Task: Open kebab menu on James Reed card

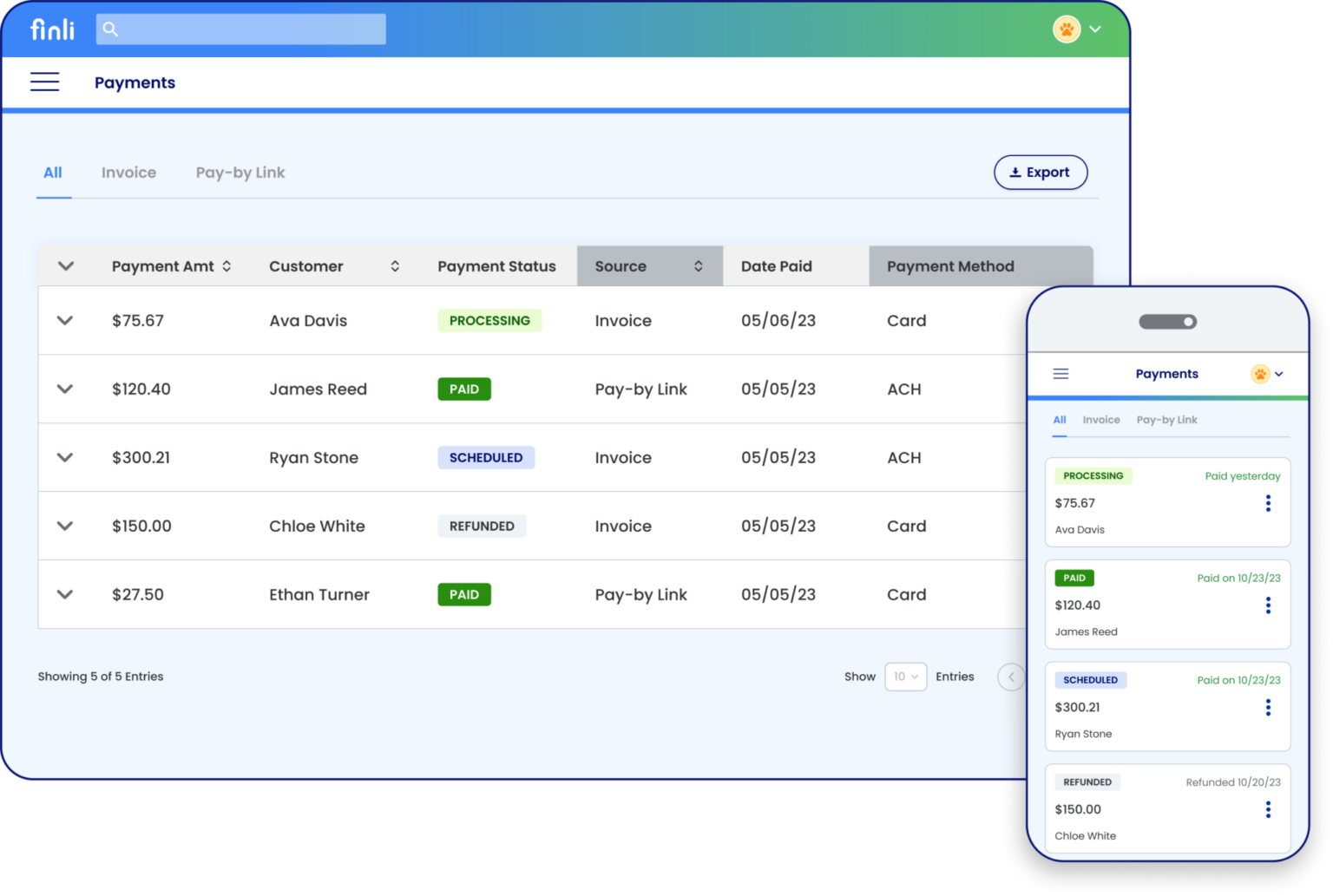Action: 1268,605
